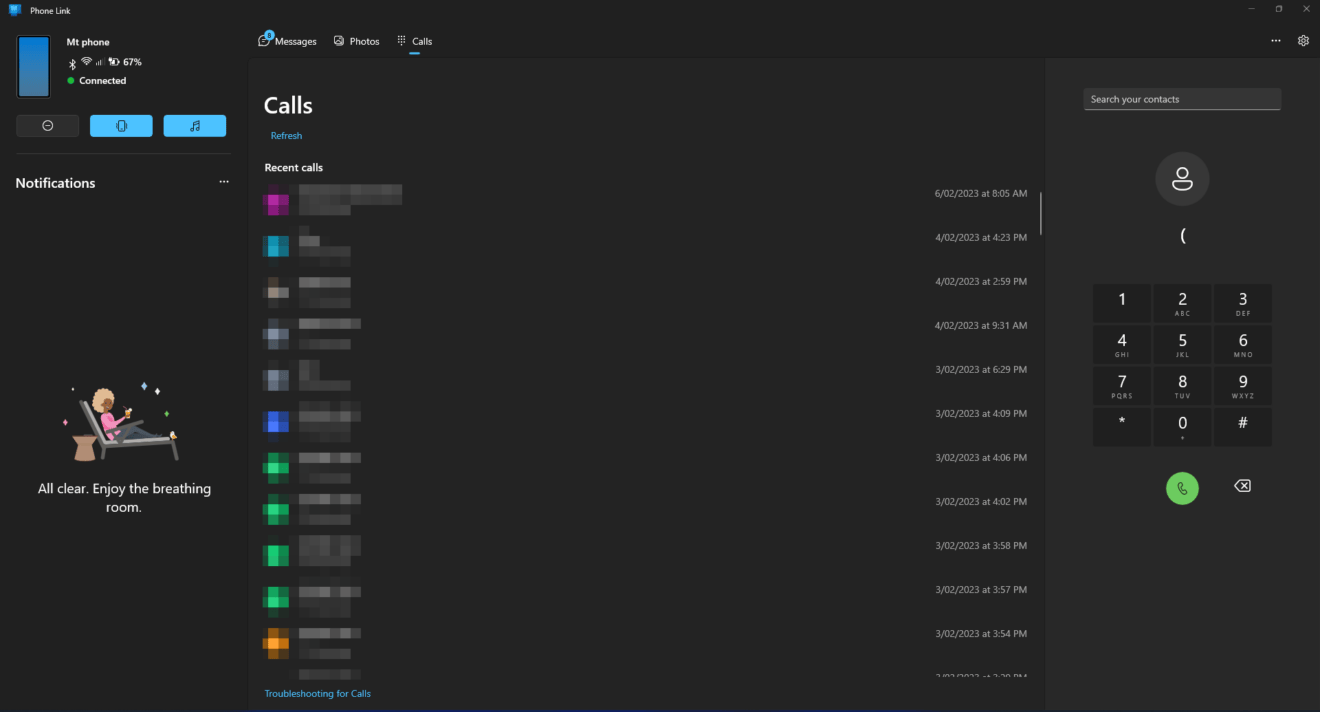Open the settings gear icon

click(1303, 41)
